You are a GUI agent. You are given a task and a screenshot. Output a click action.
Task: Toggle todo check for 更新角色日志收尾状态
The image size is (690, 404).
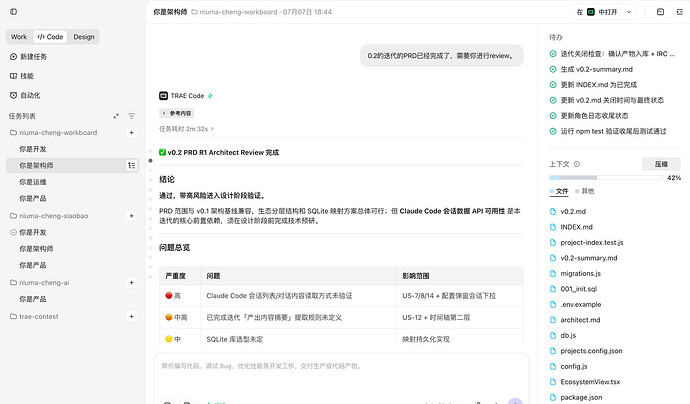click(553, 116)
